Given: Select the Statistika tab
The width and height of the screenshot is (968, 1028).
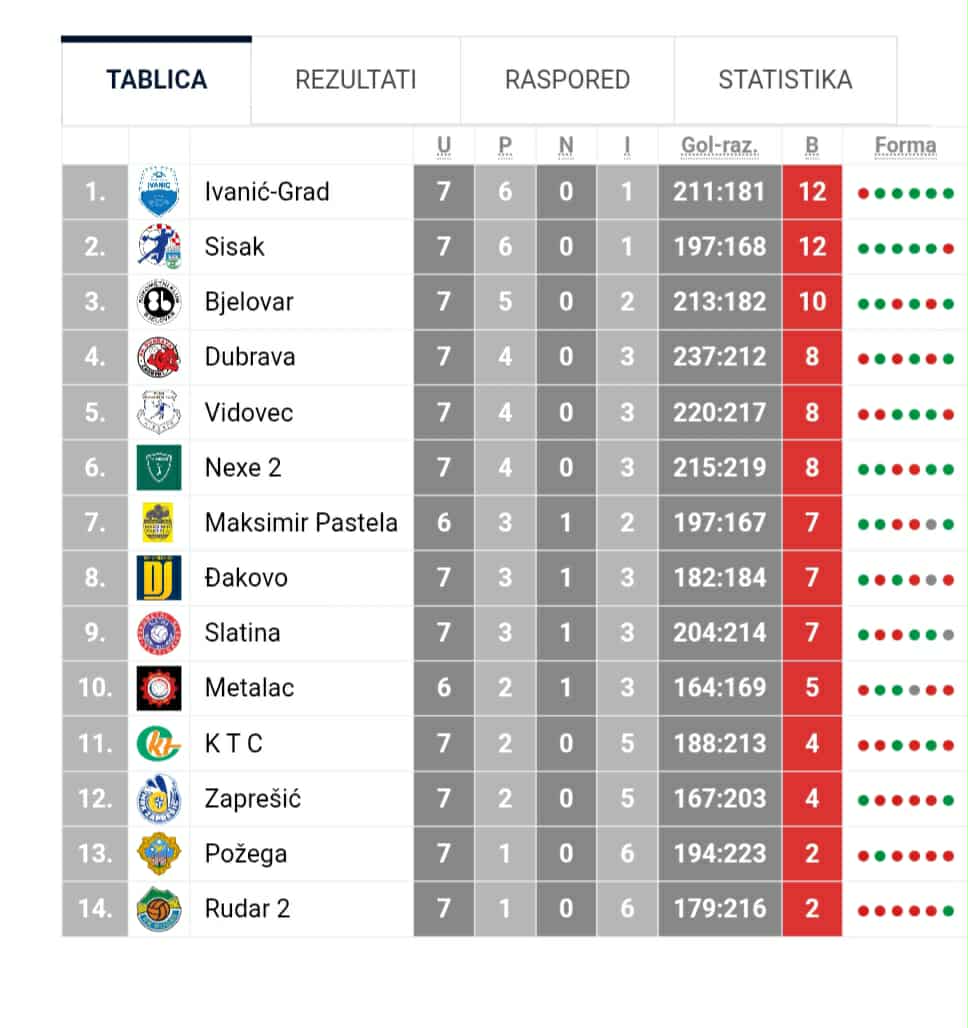Looking at the screenshot, I should (785, 80).
